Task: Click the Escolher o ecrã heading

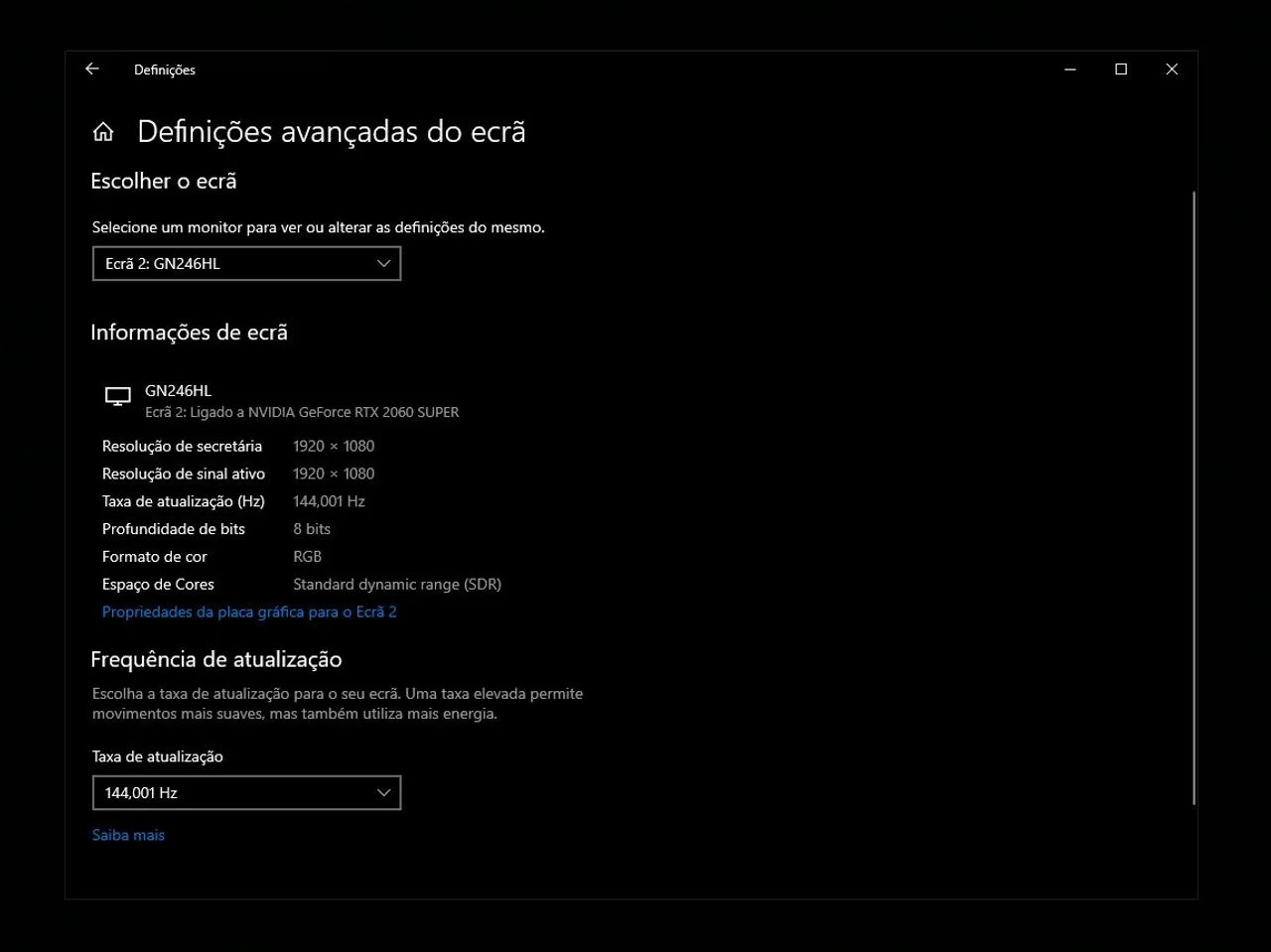Action: click(x=163, y=181)
